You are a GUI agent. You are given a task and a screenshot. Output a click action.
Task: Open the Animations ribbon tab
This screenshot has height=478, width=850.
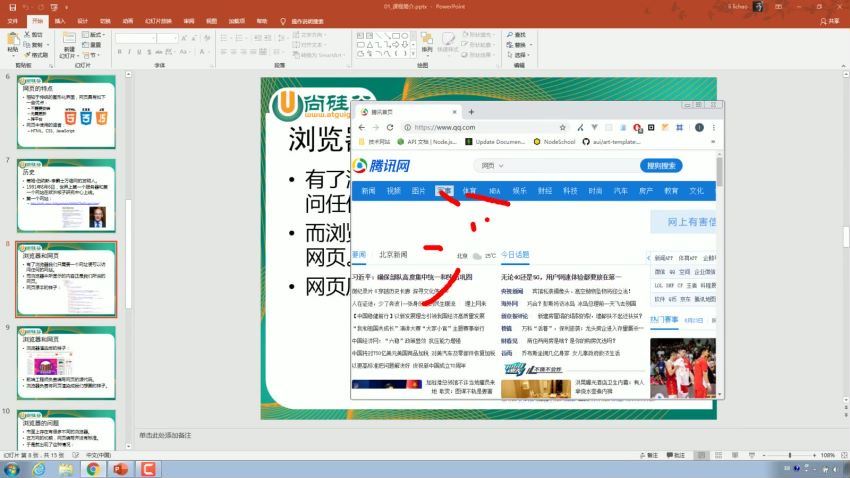127,21
